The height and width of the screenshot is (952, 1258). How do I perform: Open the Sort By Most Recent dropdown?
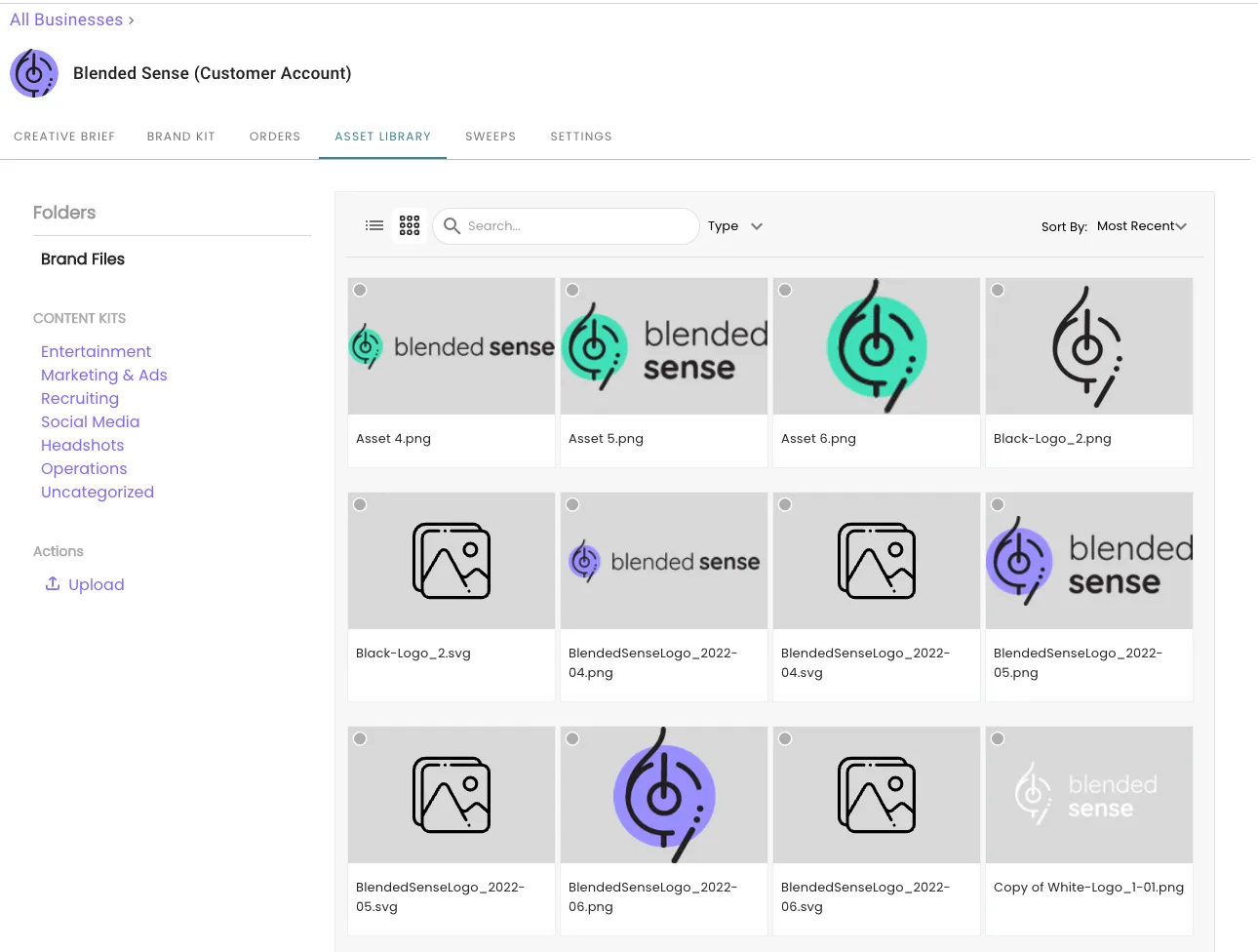(1141, 225)
